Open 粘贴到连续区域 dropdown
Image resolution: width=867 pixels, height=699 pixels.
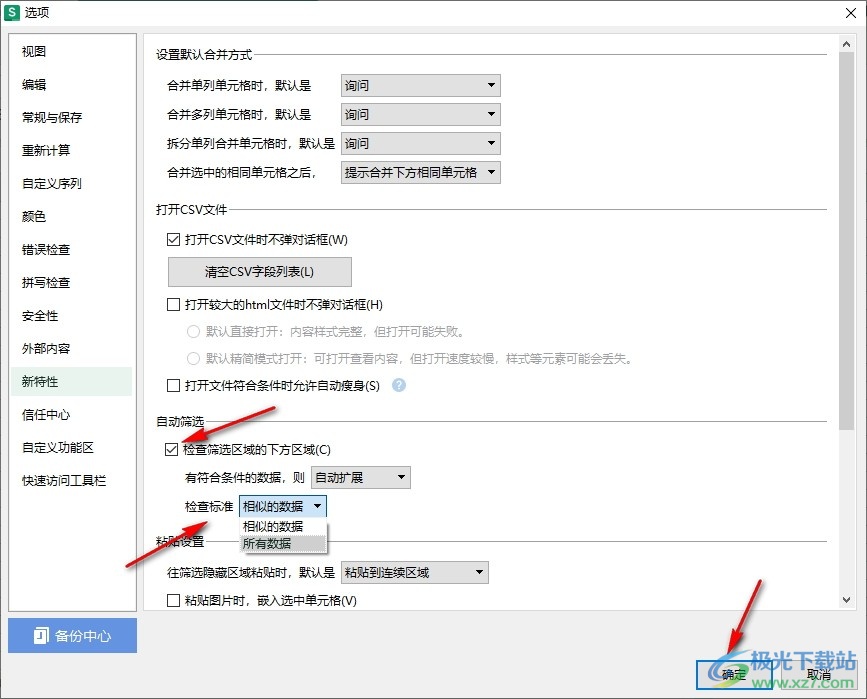click(x=415, y=572)
